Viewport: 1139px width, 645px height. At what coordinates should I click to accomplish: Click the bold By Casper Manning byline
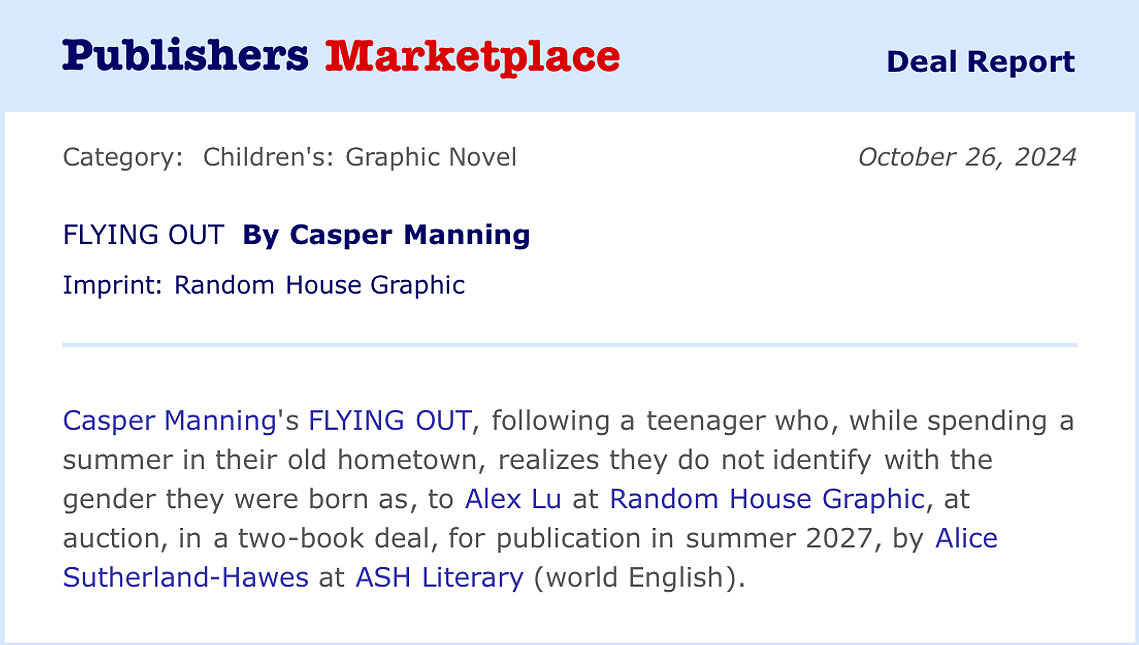point(386,235)
